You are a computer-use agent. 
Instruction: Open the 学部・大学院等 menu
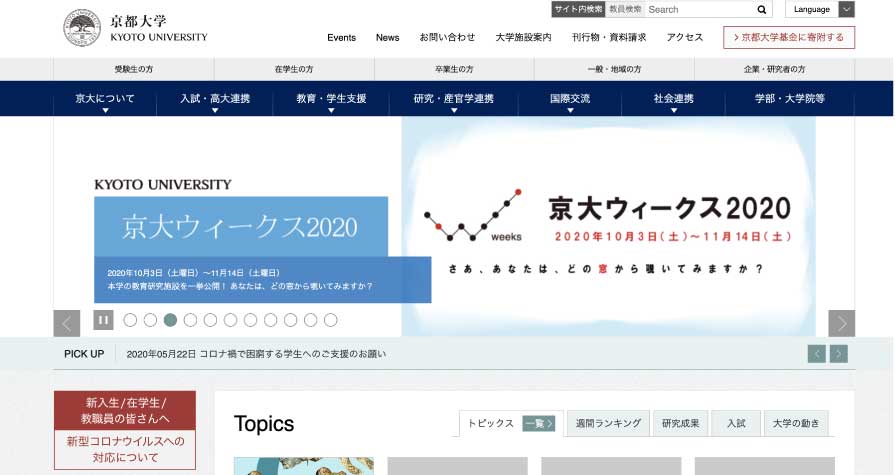click(790, 99)
